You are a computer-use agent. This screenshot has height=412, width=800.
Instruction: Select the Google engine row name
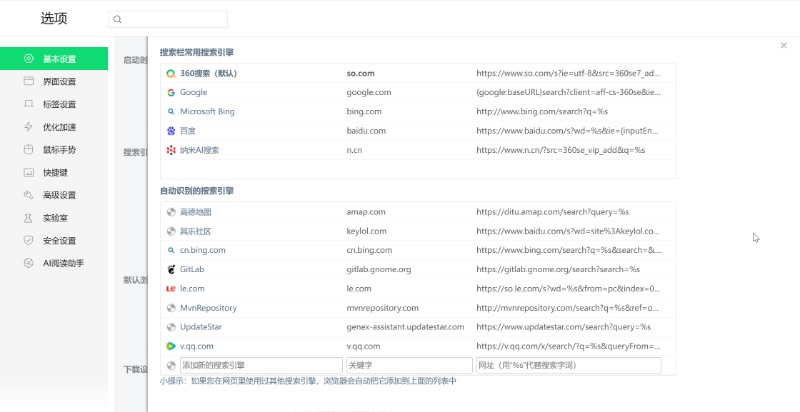click(x=193, y=92)
